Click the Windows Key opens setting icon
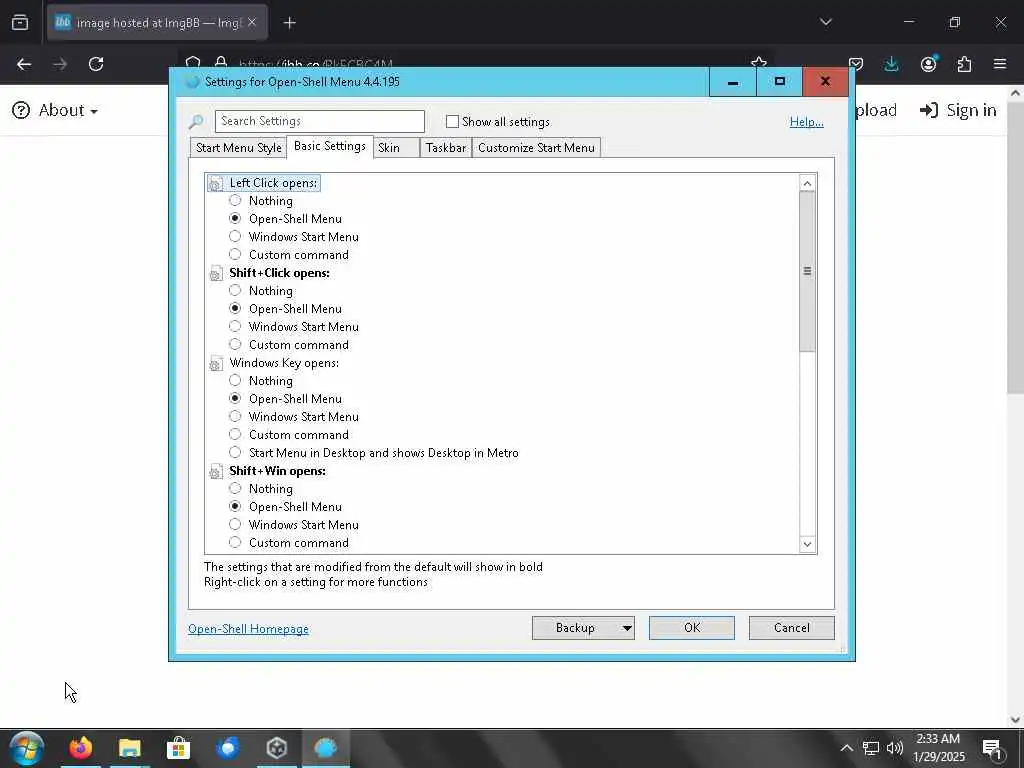 coord(216,364)
